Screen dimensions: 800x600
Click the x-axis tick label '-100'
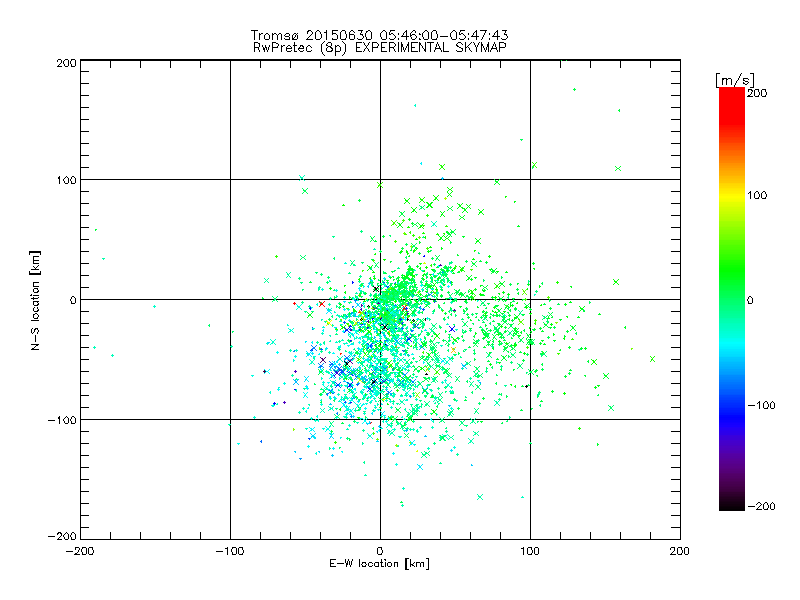coord(230,551)
